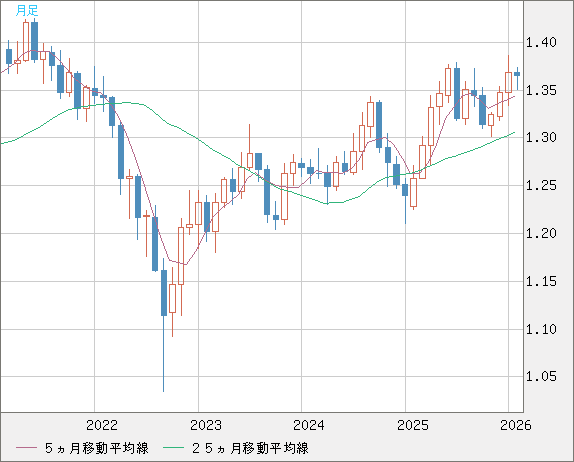Click the 1.35 price axis label
Image resolution: width=574 pixels, height=462 pixels.
click(541, 90)
